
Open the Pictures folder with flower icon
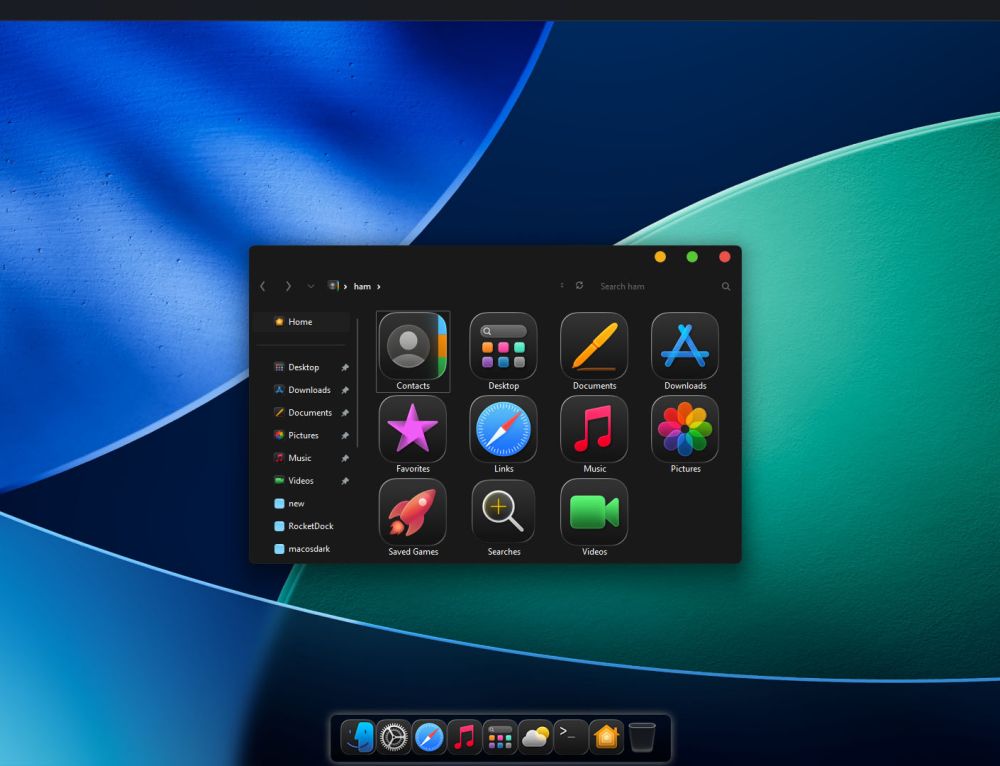point(685,428)
